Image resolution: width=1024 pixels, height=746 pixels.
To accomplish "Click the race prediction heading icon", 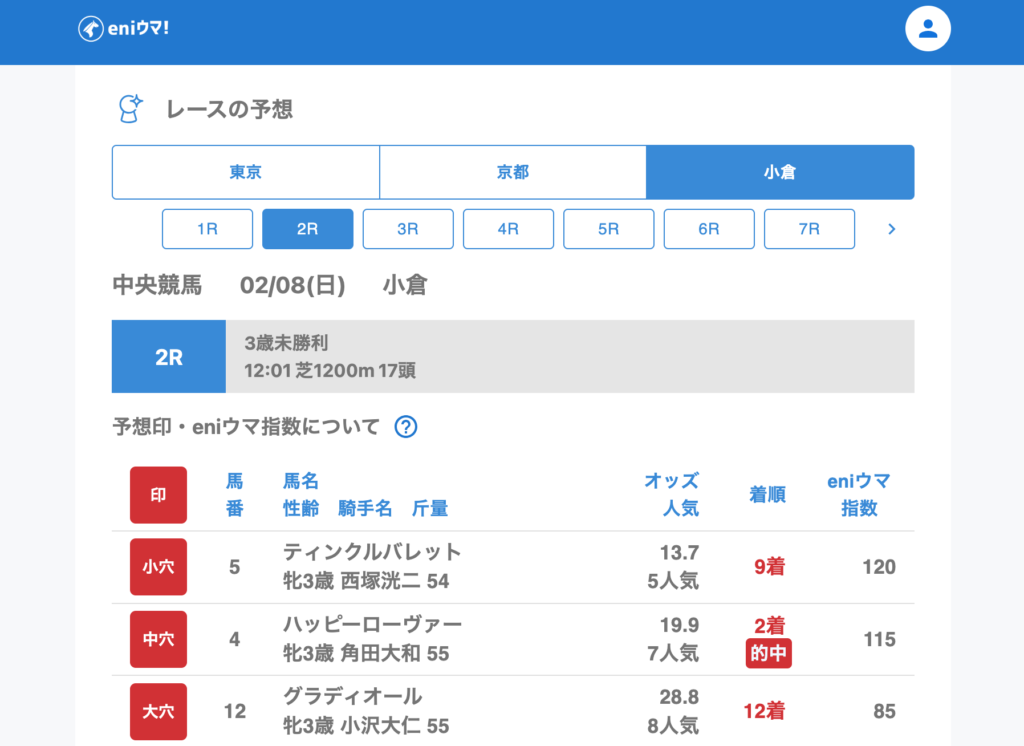I will (x=130, y=109).
